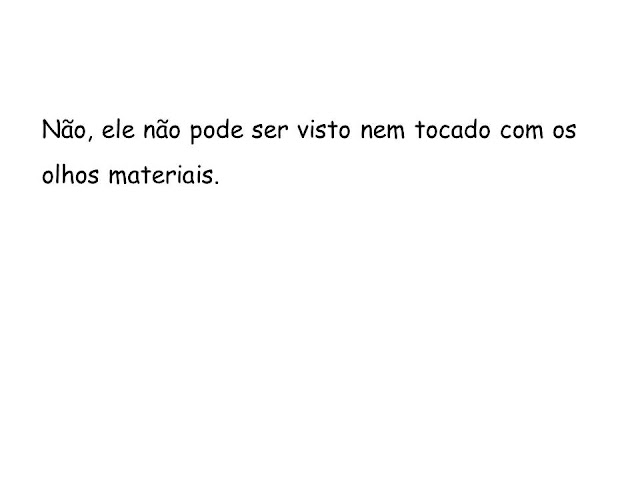Click the capital letter N in "Não"
Viewport: 640px width, 480px height.
(x=49, y=130)
